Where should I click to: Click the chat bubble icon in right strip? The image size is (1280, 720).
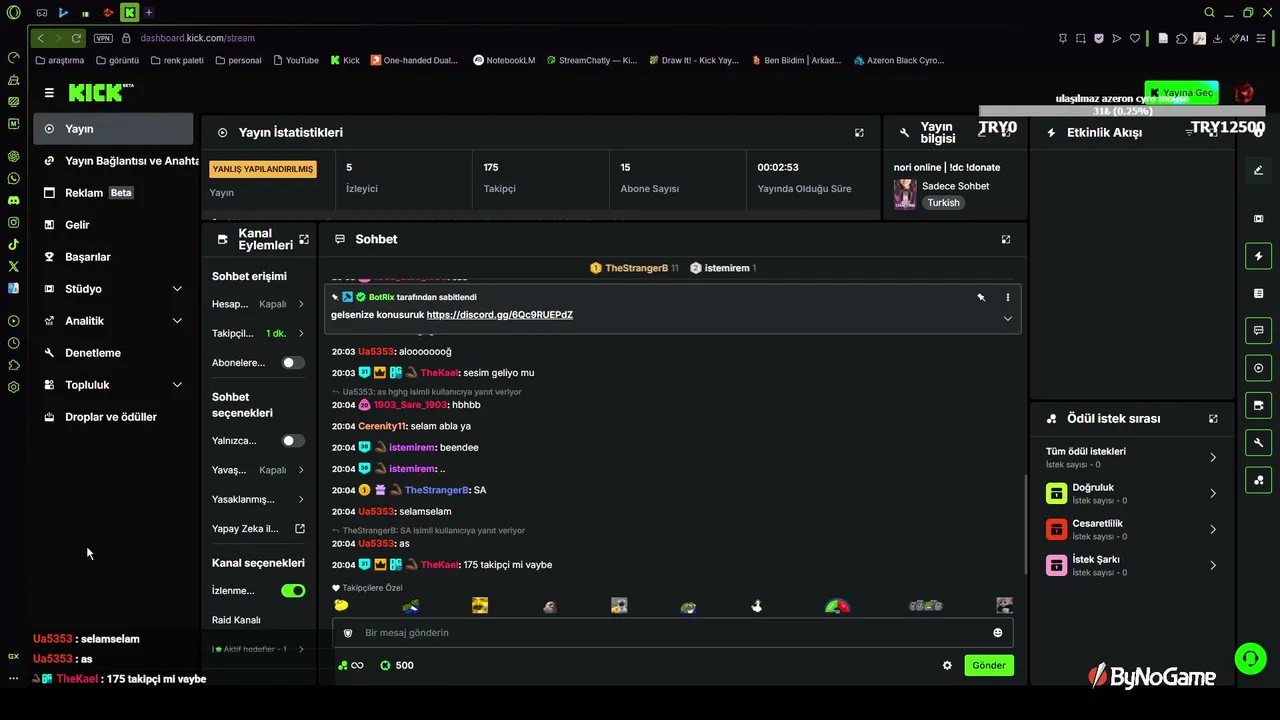tap(1258, 330)
